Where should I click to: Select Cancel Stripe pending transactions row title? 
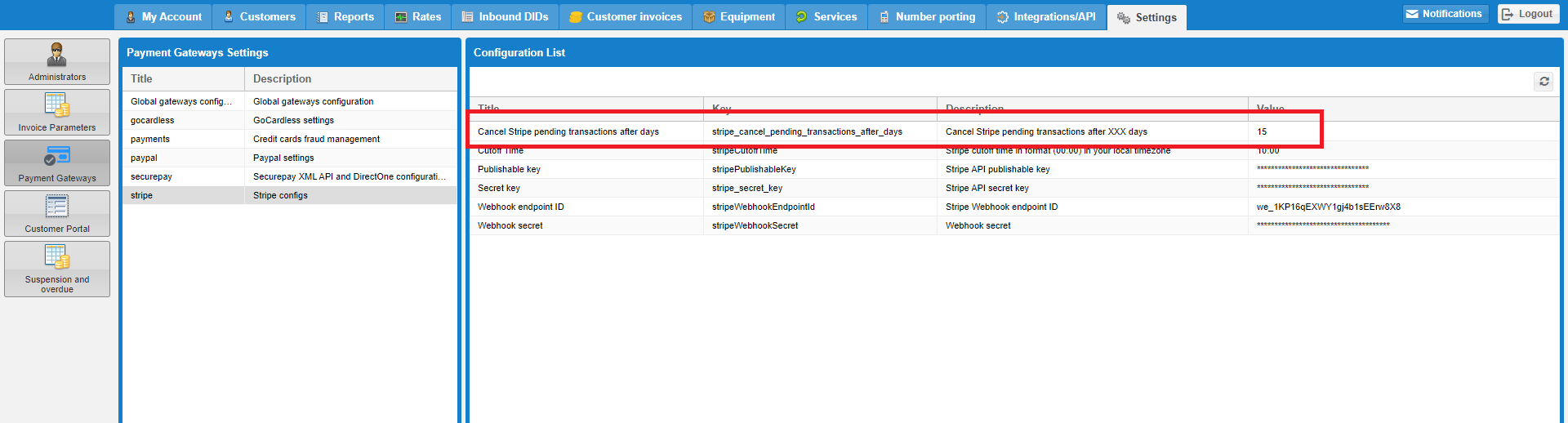568,131
